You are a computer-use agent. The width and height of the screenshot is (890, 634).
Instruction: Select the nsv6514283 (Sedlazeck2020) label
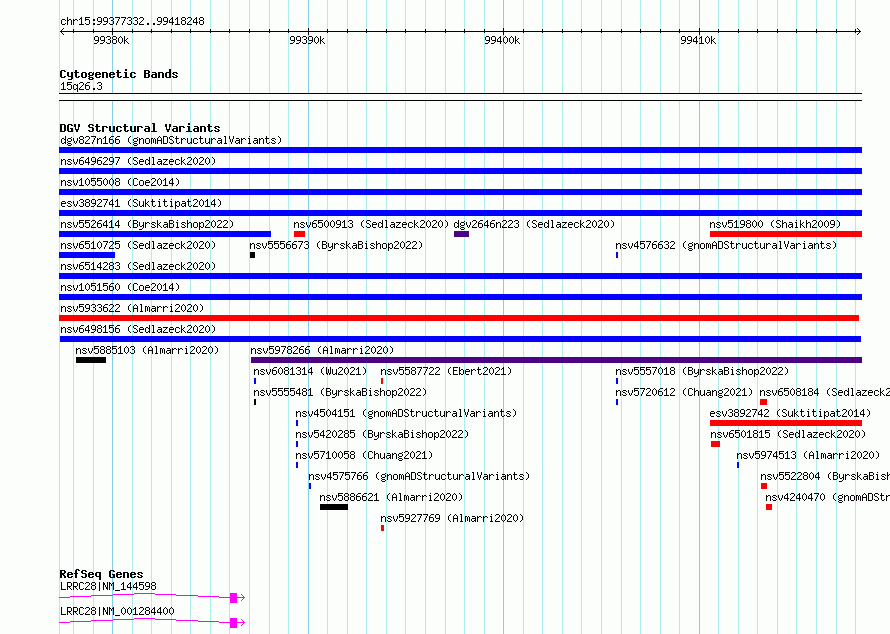(x=138, y=266)
